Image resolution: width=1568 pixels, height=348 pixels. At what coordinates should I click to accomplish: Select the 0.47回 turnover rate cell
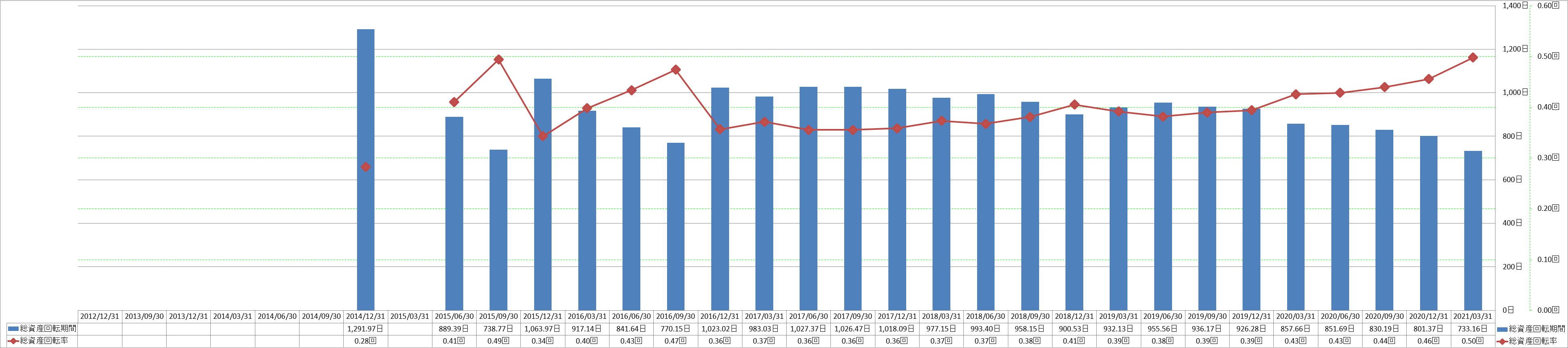(676, 341)
